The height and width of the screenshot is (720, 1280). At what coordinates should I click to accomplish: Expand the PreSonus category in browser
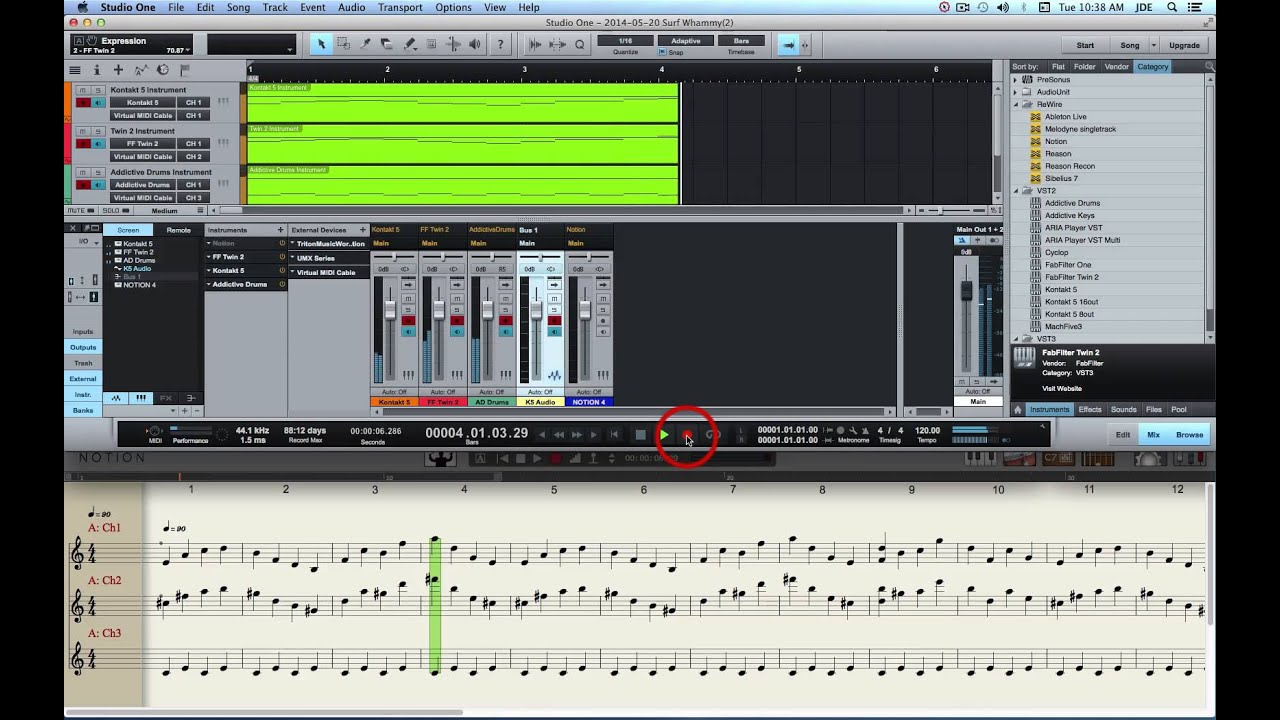coord(1016,79)
